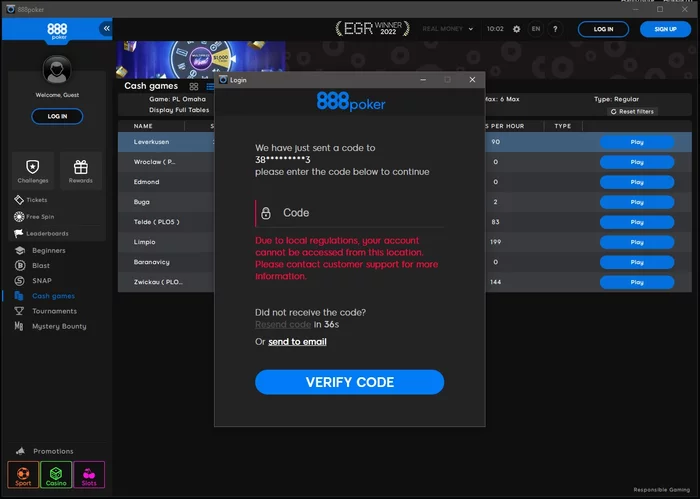Select Tournaments in the sidebar menu

46,311
